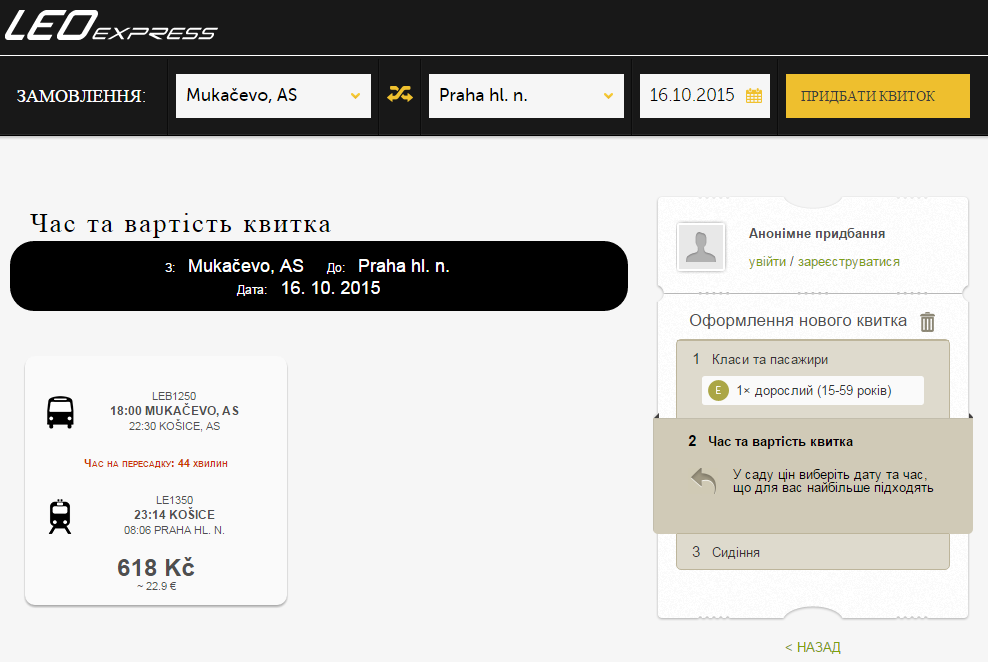Viewport: 988px width, 662px height.
Task: Click the 23:14 KOŠICE train departure
Action: 175,515
